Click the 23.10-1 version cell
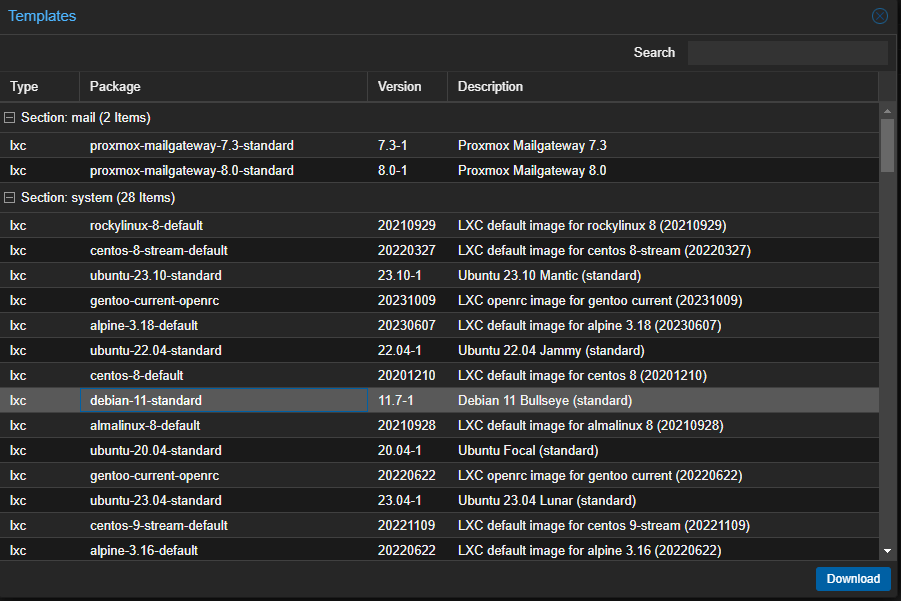This screenshot has width=901, height=601. tap(407, 275)
